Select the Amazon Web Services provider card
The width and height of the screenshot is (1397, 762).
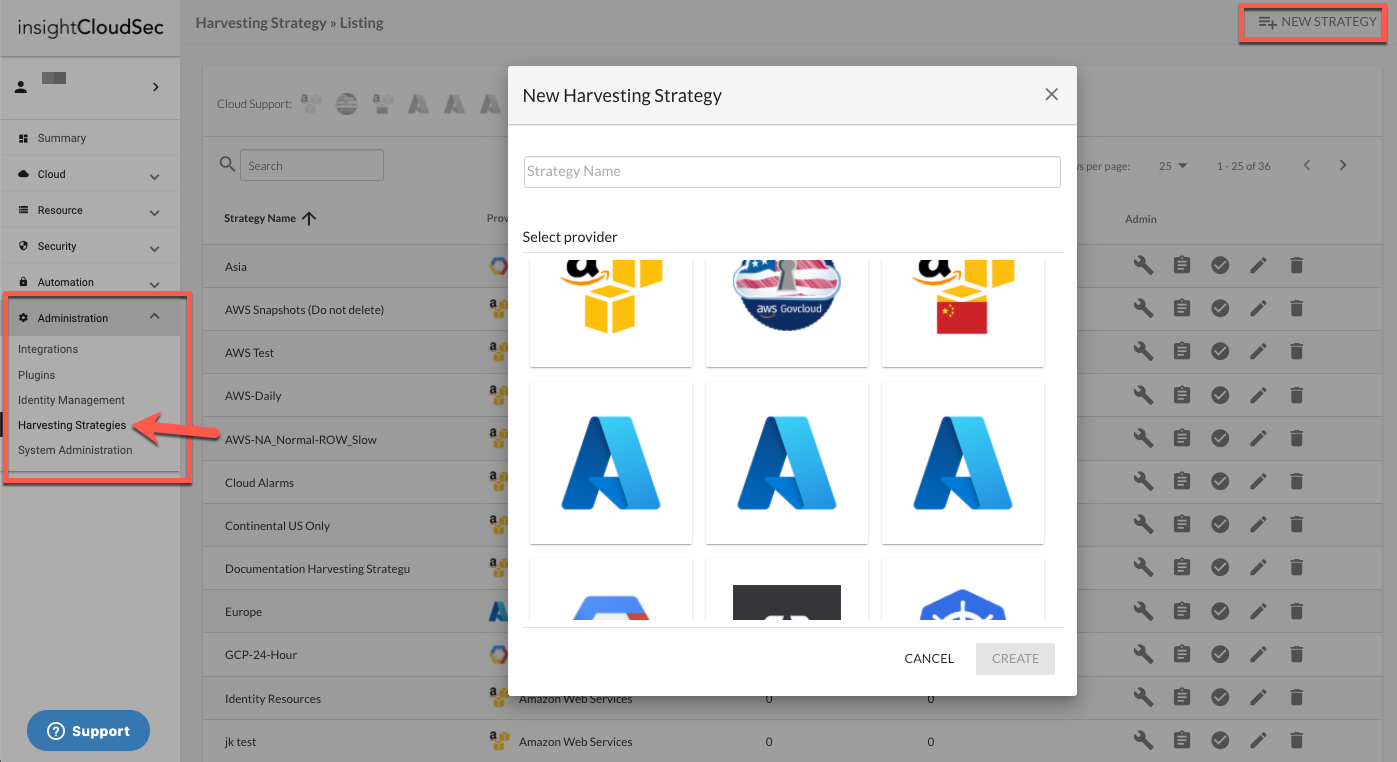pyautogui.click(x=611, y=312)
